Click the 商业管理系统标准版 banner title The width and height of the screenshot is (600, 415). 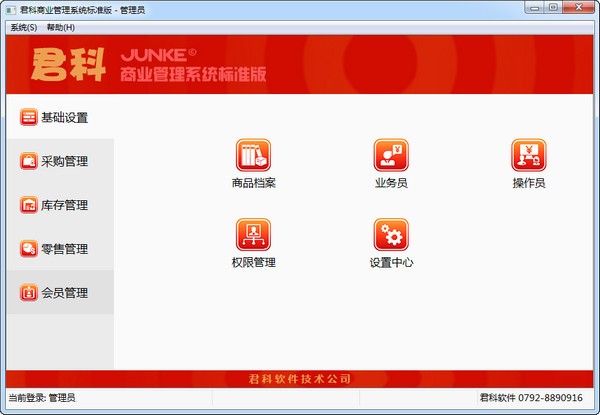pyautogui.click(x=193, y=74)
